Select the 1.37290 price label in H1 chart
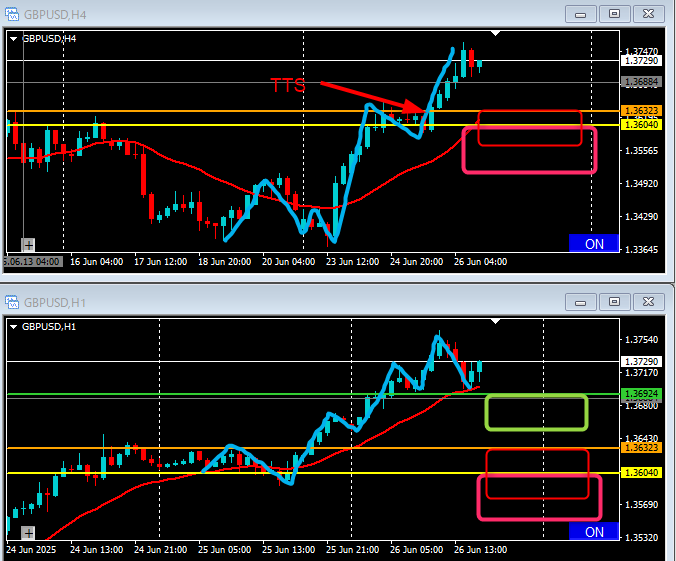Screen dimensions: 676x561 642,361
